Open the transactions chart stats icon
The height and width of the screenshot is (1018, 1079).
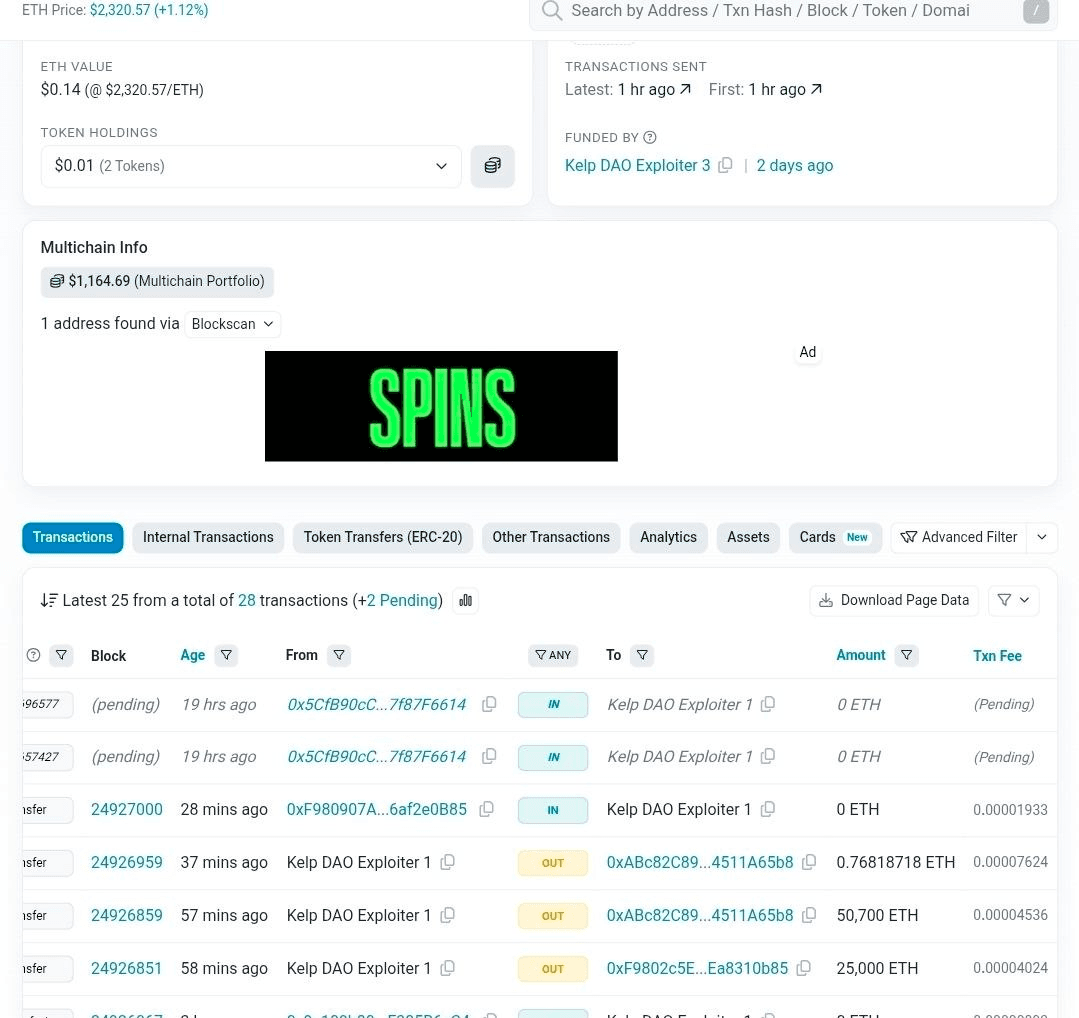coord(464,600)
